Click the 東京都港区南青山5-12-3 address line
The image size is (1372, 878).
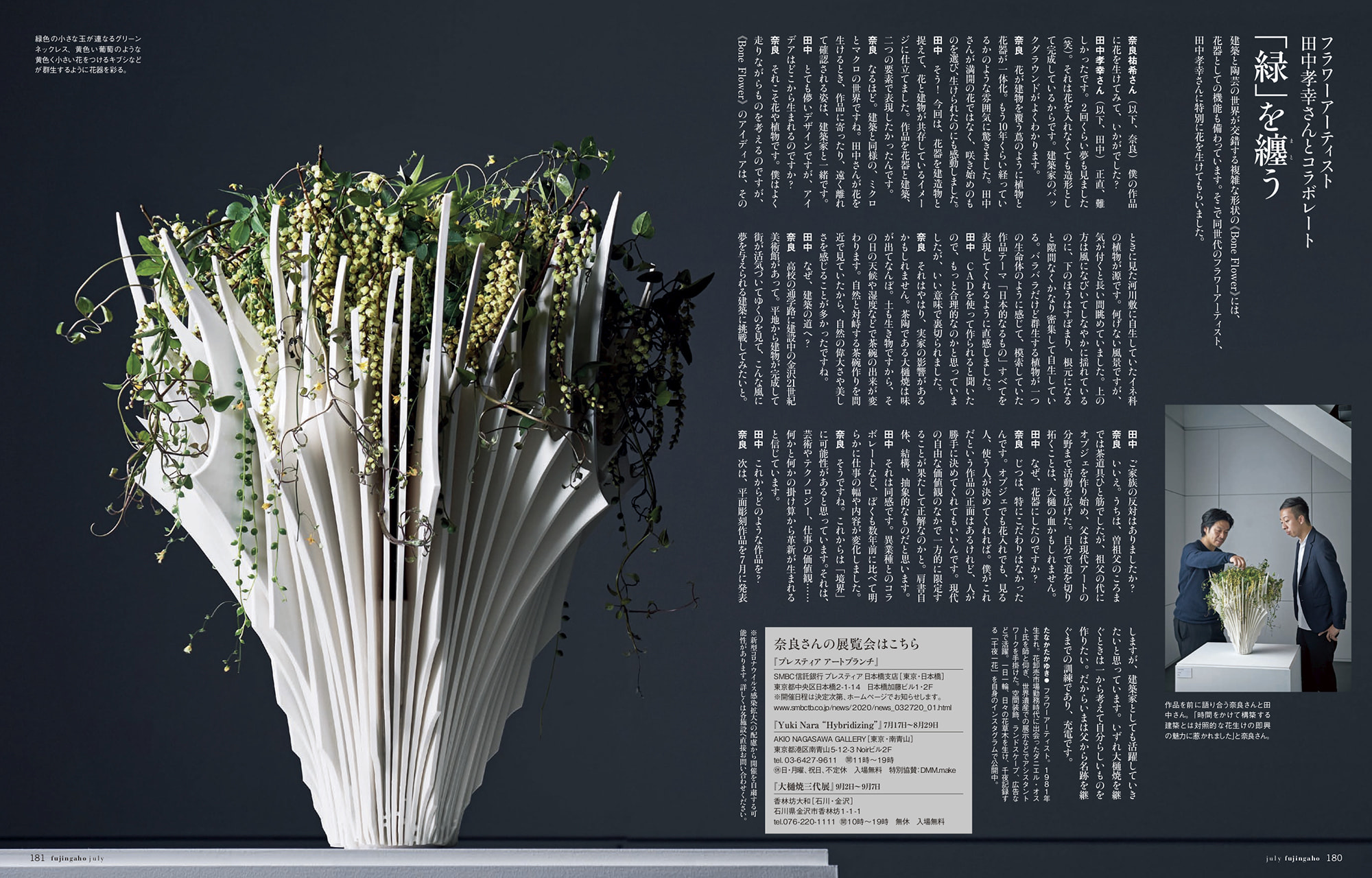click(x=833, y=750)
